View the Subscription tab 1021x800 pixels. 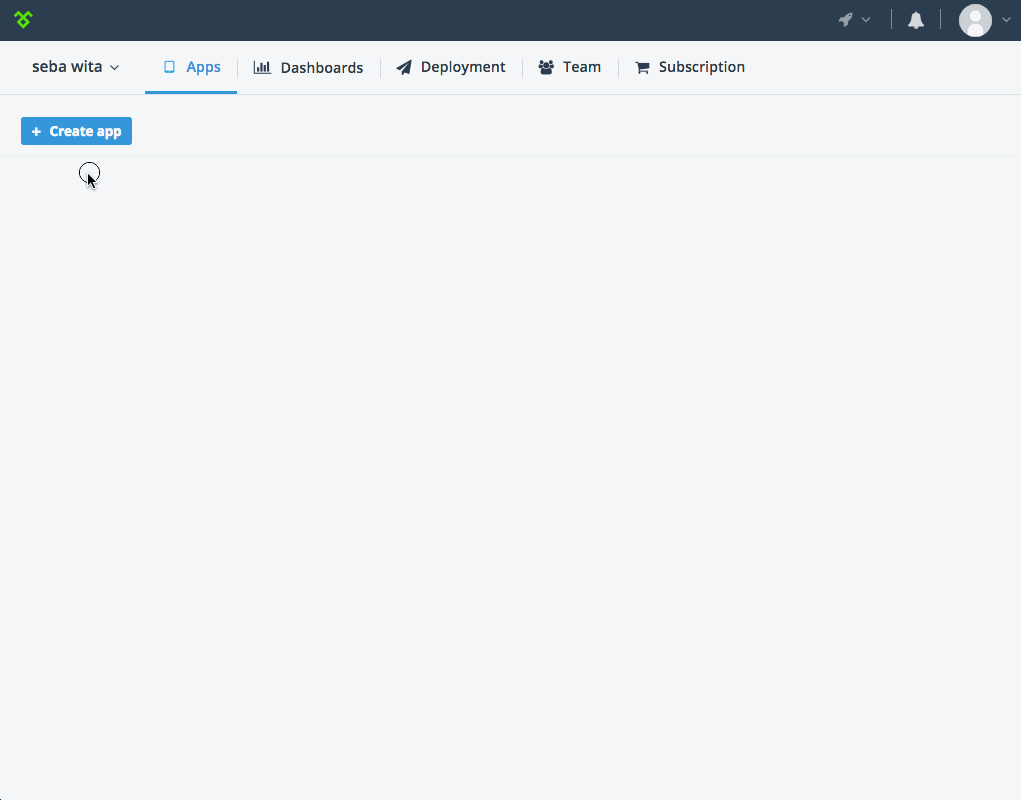[701, 67]
